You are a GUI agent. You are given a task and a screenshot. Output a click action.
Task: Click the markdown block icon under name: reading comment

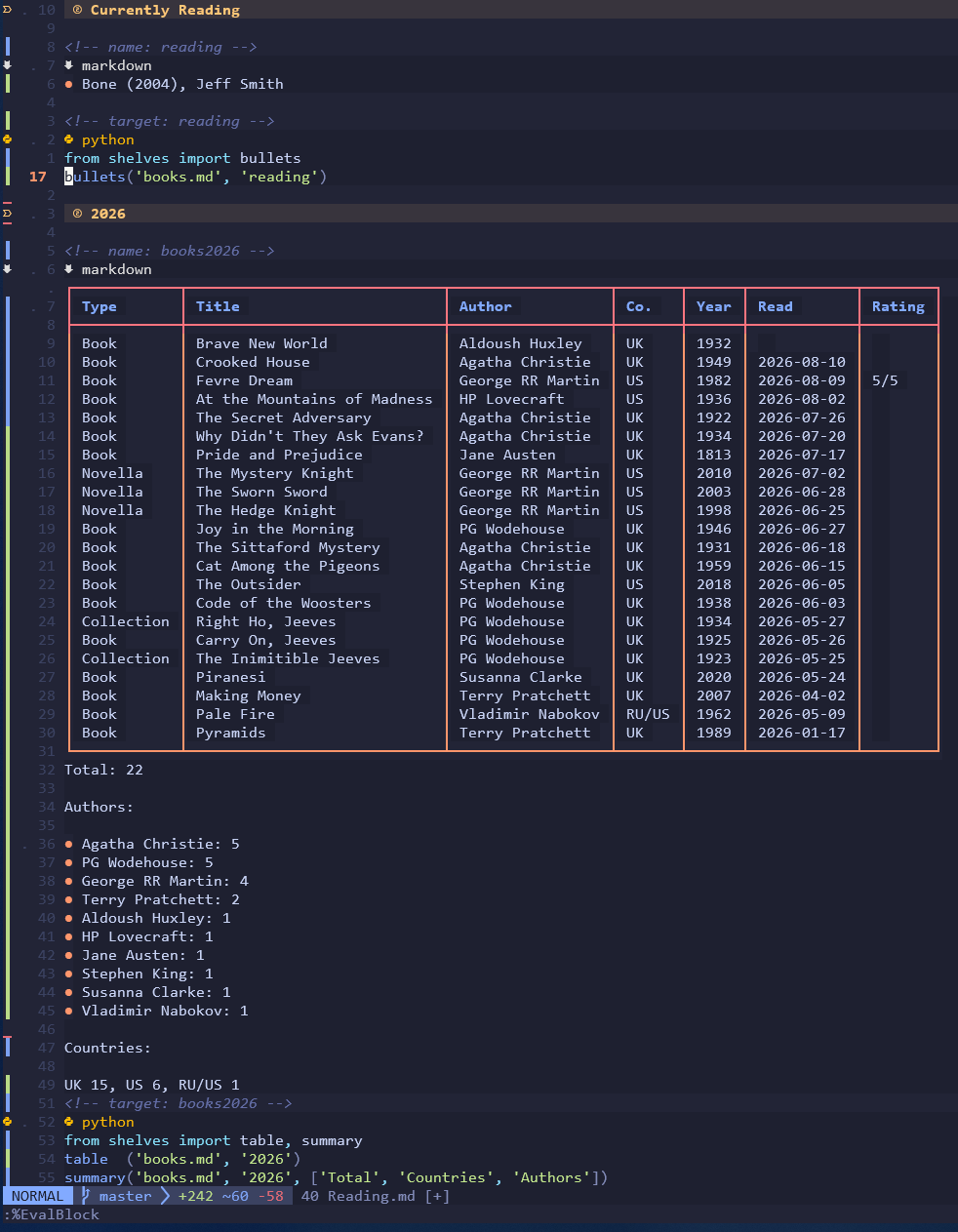click(68, 65)
